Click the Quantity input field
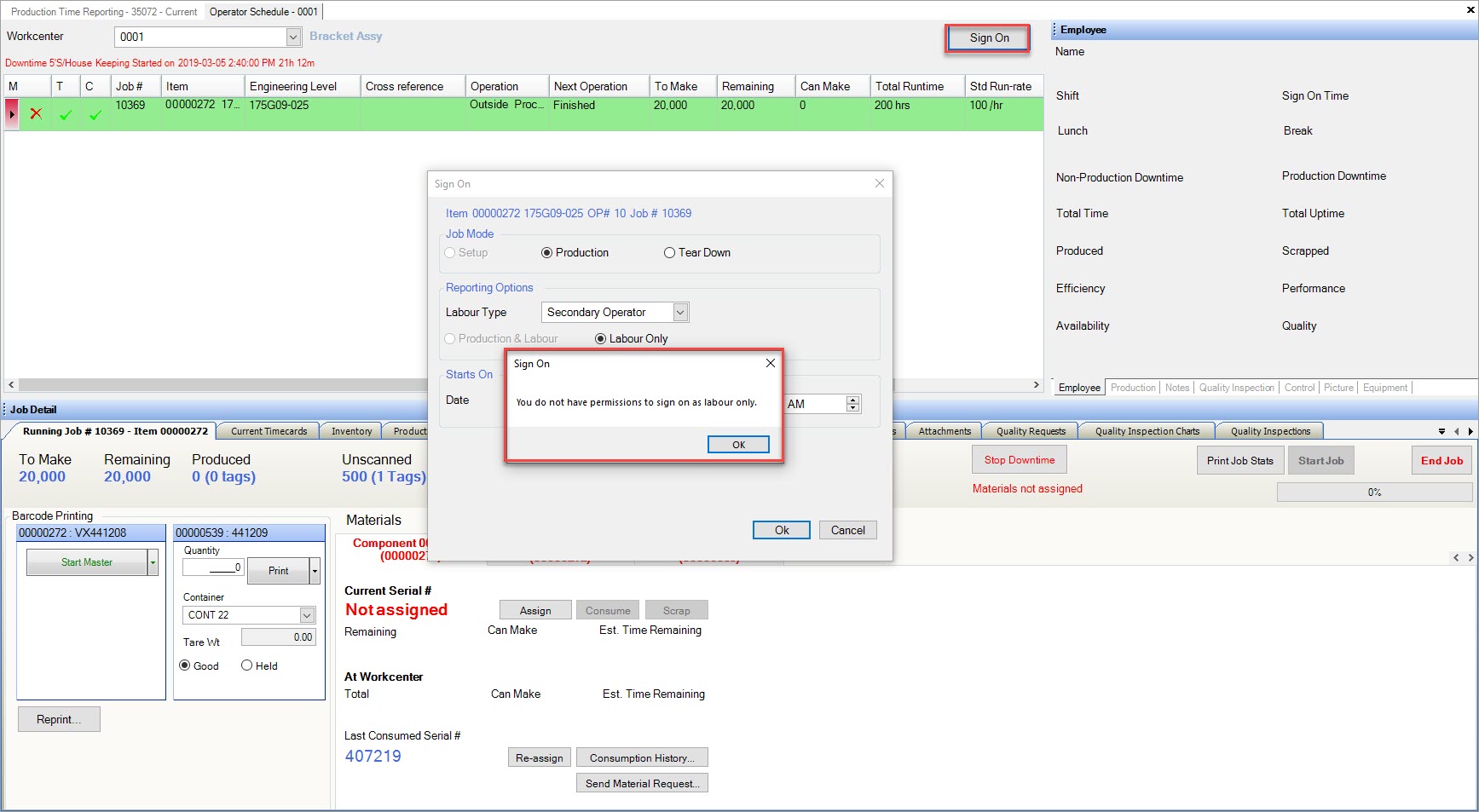 [x=213, y=567]
